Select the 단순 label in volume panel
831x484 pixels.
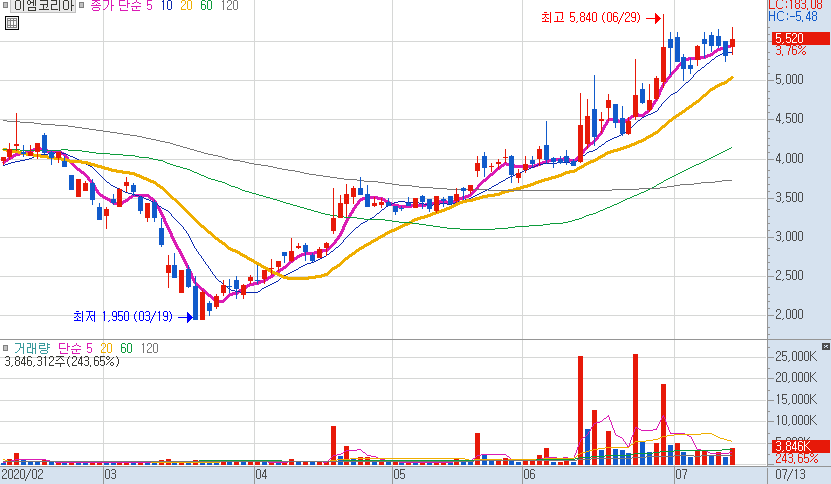(68, 348)
